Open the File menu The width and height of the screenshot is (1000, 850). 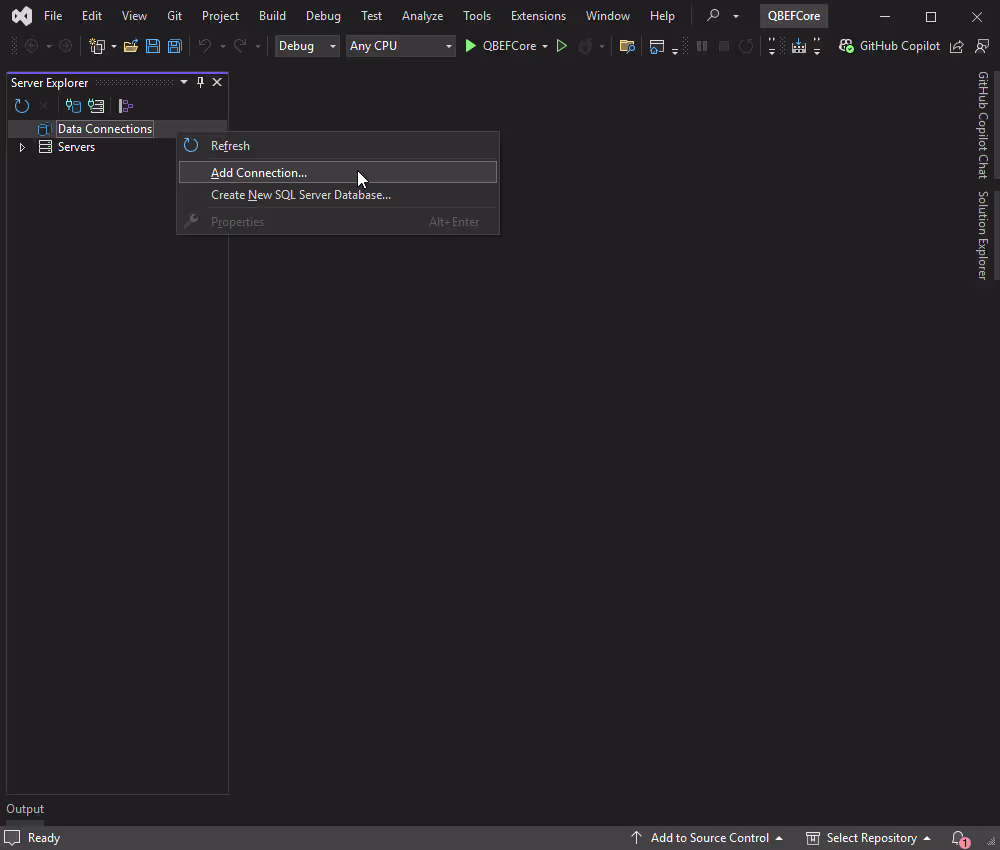point(53,16)
